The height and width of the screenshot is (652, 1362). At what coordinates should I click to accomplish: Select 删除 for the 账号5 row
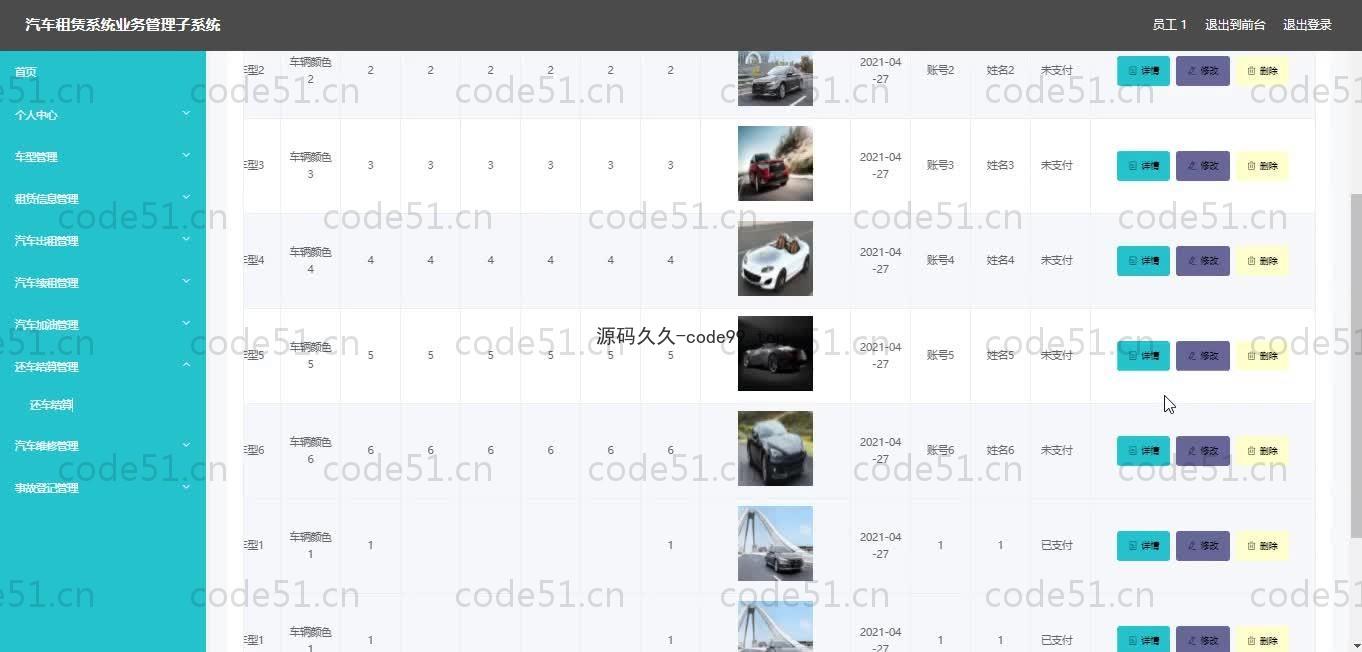1262,356
